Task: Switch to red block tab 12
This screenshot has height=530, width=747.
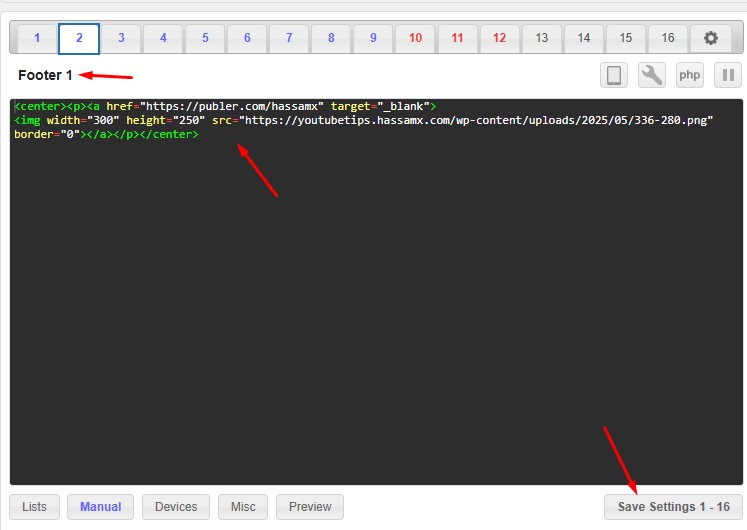Action: click(499, 38)
